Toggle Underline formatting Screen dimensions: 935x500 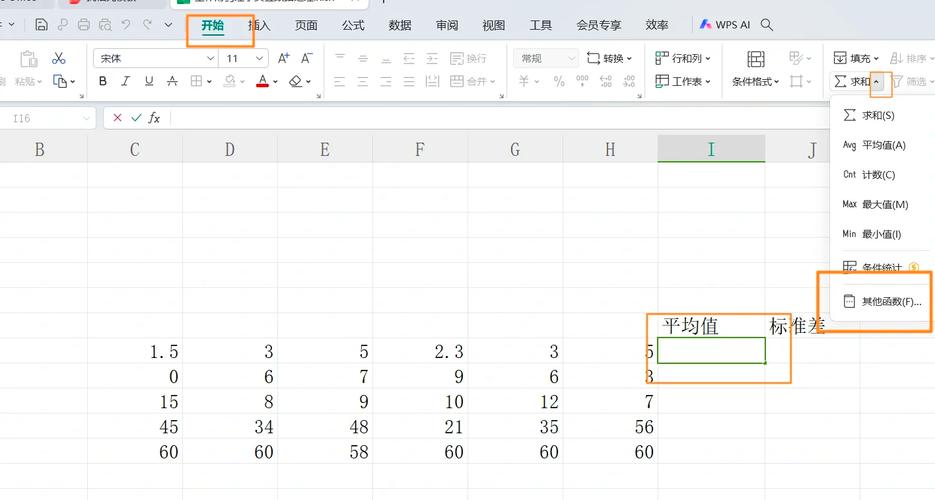pyautogui.click(x=149, y=81)
